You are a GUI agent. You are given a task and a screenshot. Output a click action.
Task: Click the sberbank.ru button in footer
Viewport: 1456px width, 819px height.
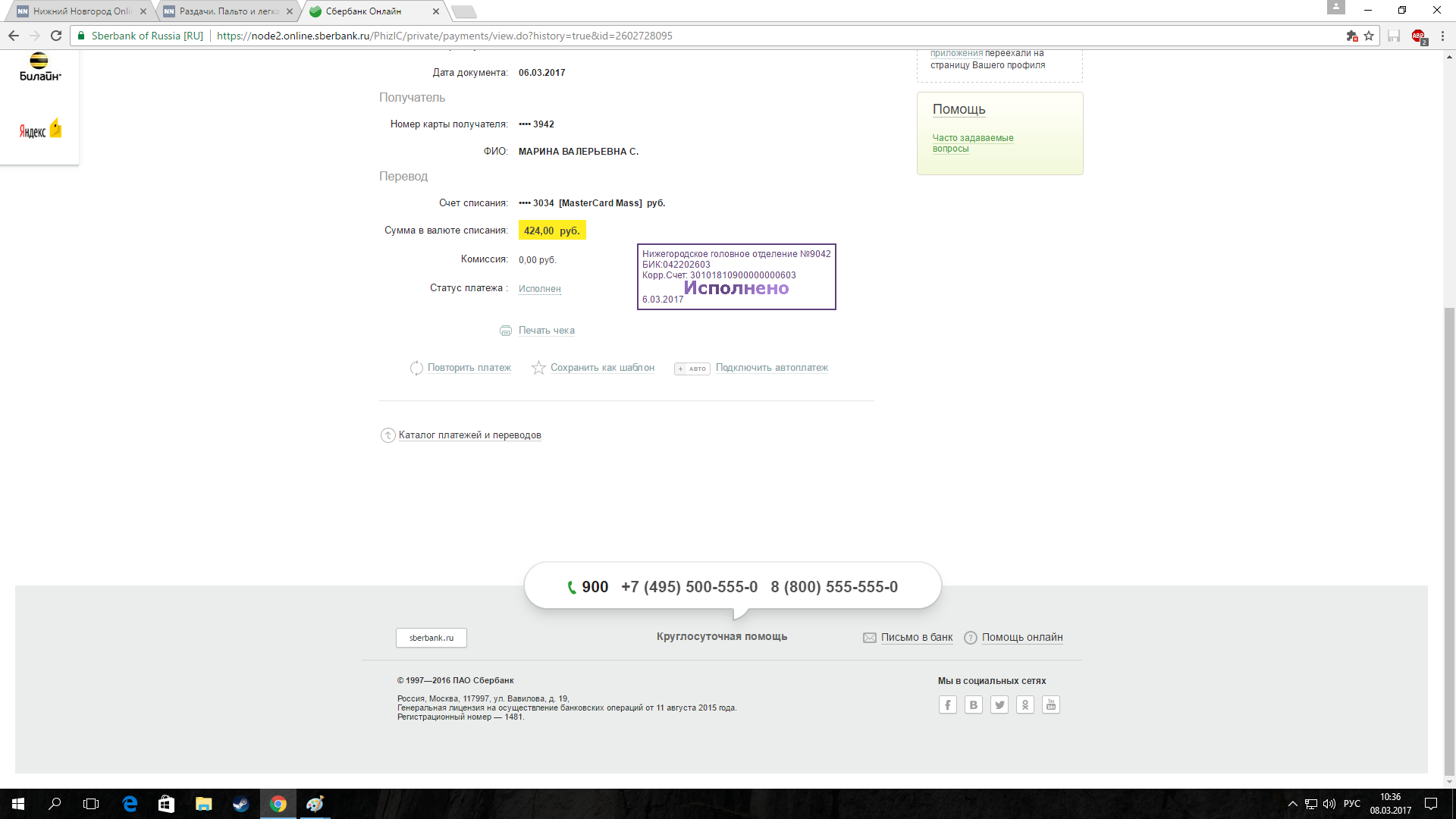pos(431,638)
